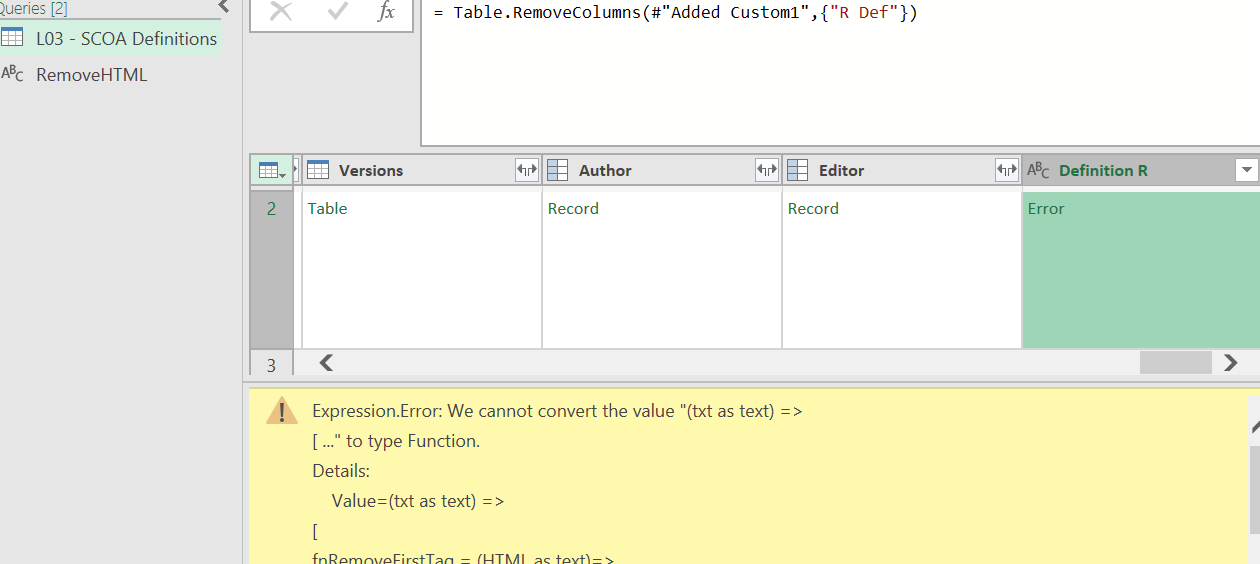Screen dimensions: 1260x564
Task: Click the fx insert step icon
Action: pyautogui.click(x=386, y=12)
